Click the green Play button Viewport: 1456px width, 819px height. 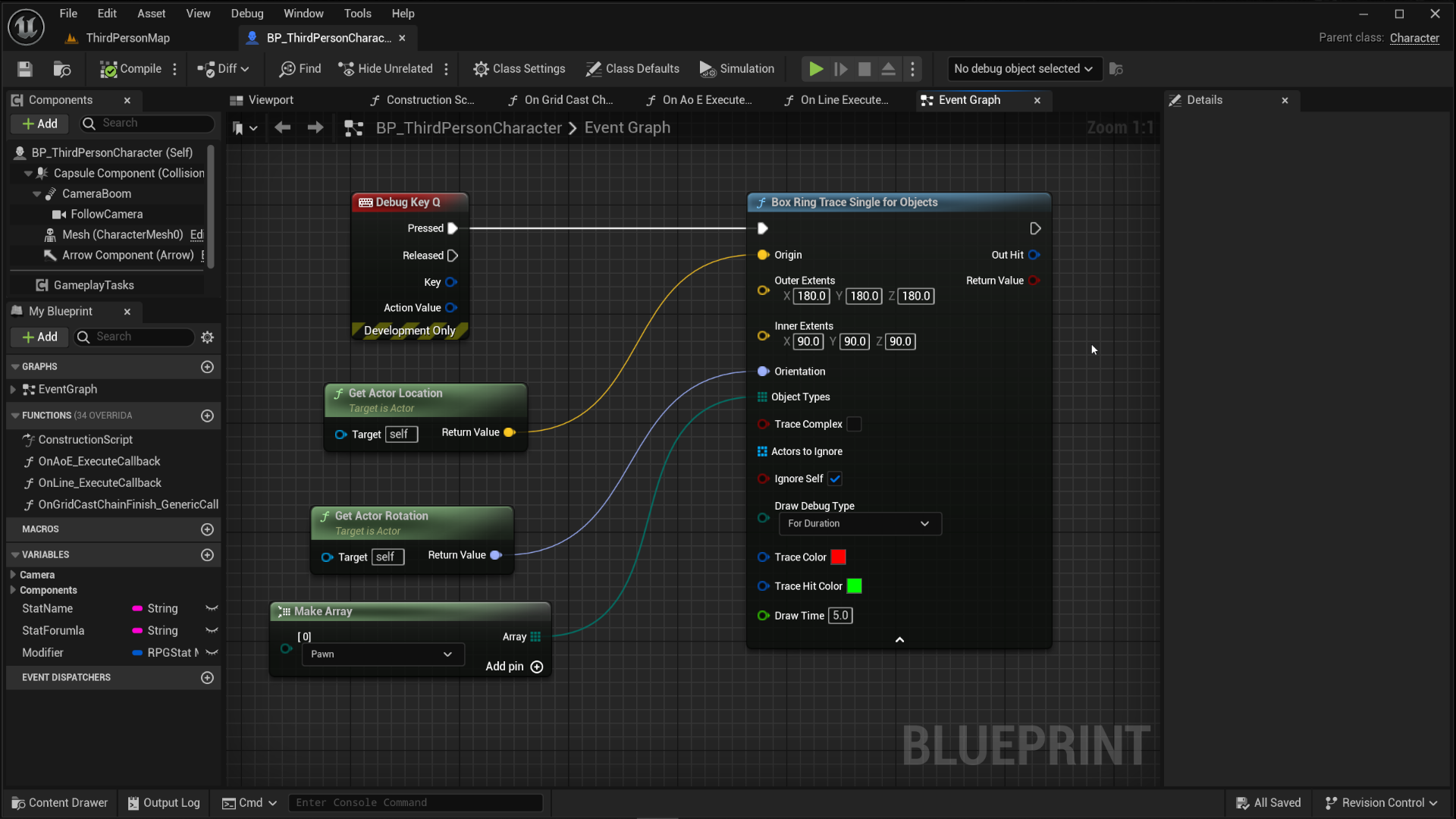click(816, 69)
